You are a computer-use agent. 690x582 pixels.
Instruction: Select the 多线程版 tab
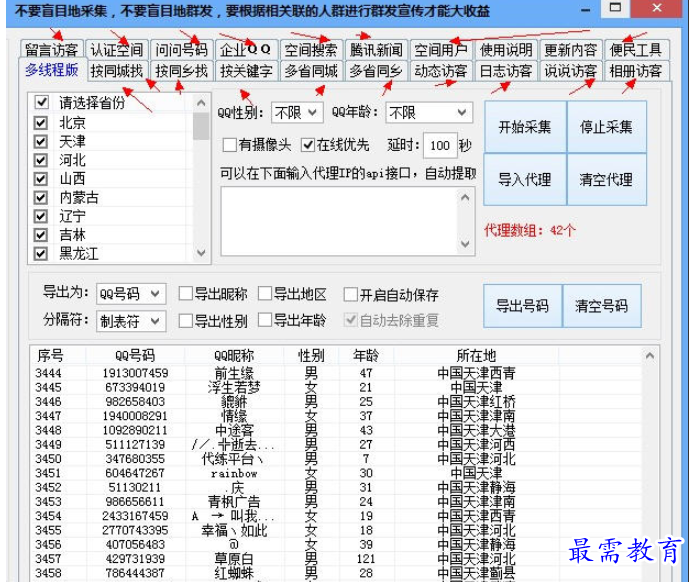pos(51,70)
